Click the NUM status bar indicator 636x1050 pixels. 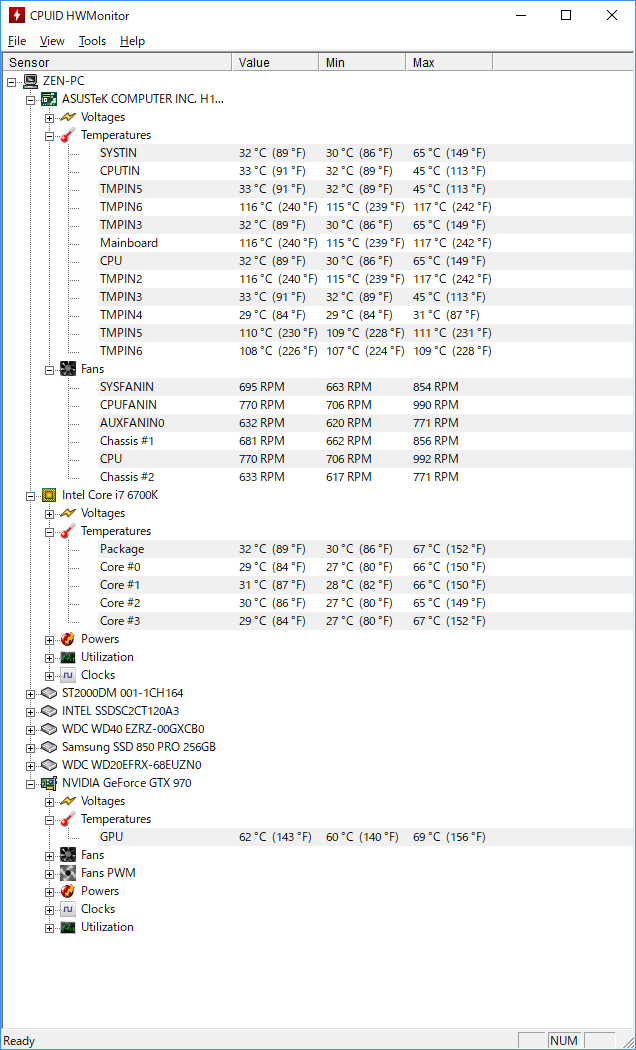click(564, 1041)
